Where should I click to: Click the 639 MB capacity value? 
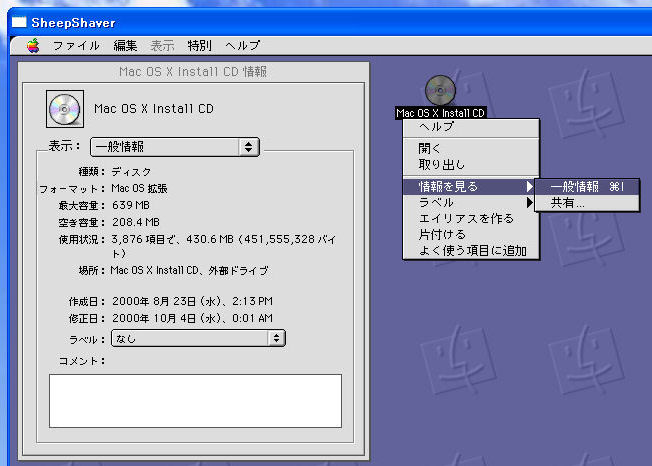(131, 205)
